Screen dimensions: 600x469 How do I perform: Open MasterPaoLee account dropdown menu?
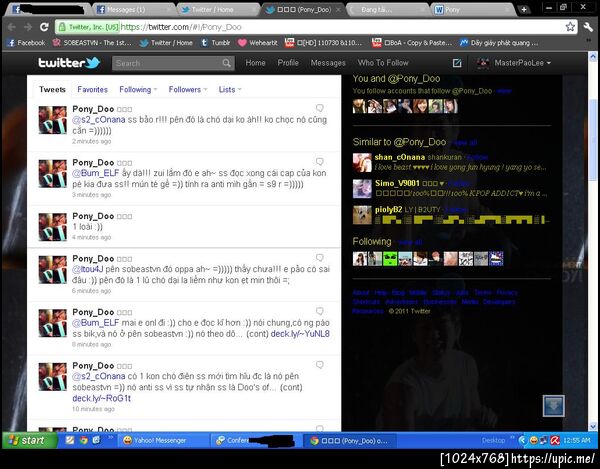[514, 63]
